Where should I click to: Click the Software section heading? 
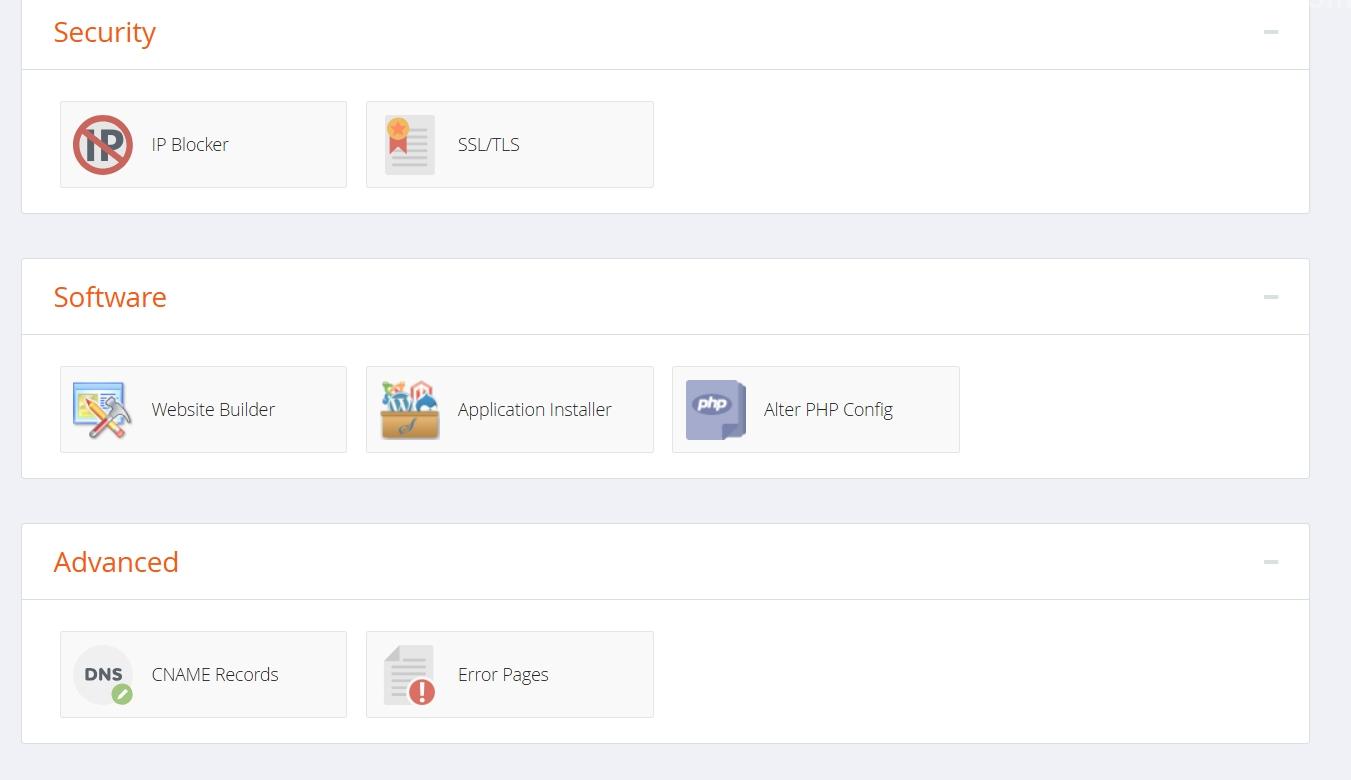coord(110,297)
